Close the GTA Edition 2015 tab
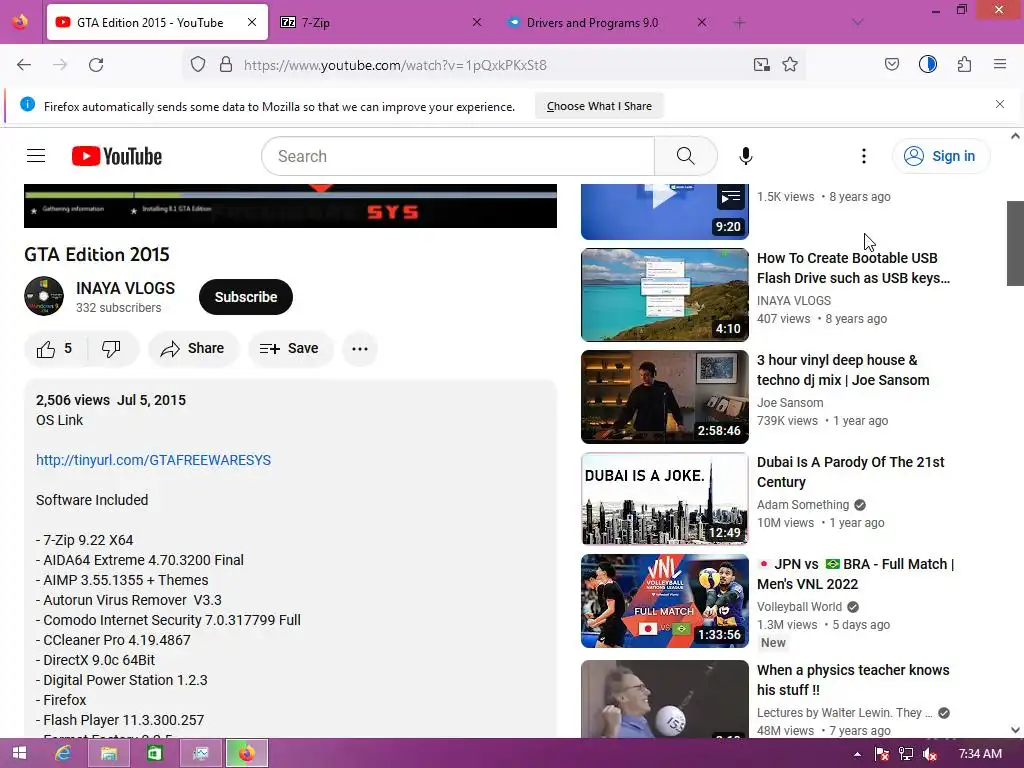The height and width of the screenshot is (768, 1024). click(252, 22)
